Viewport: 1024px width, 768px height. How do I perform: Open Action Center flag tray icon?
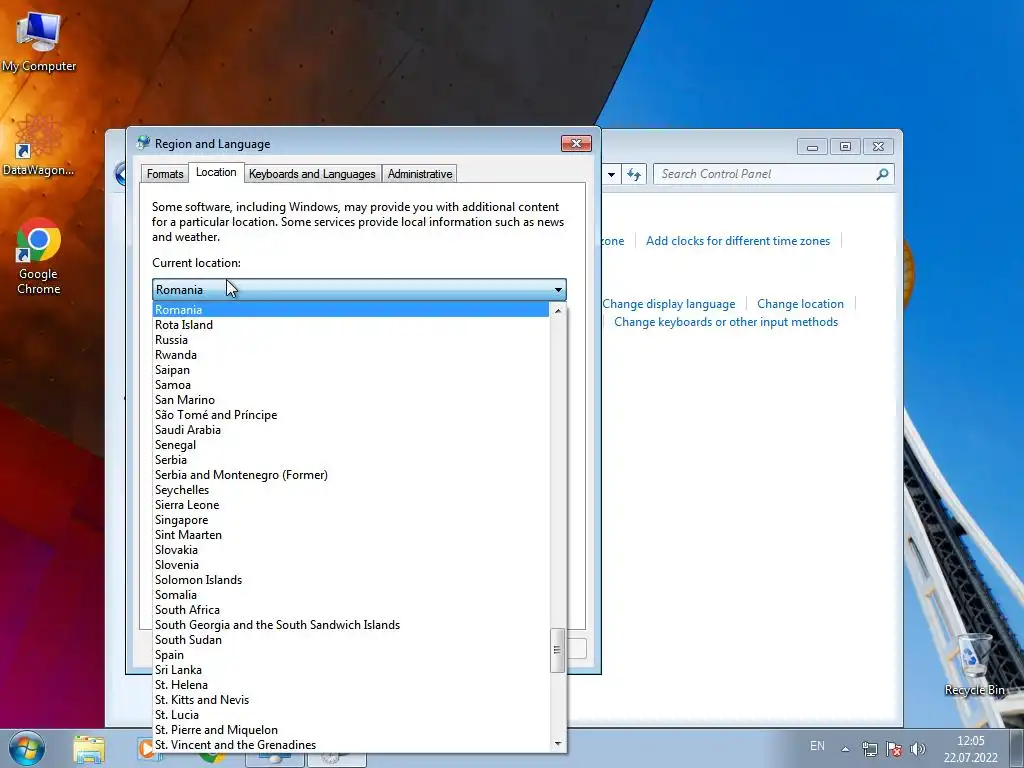coord(894,749)
